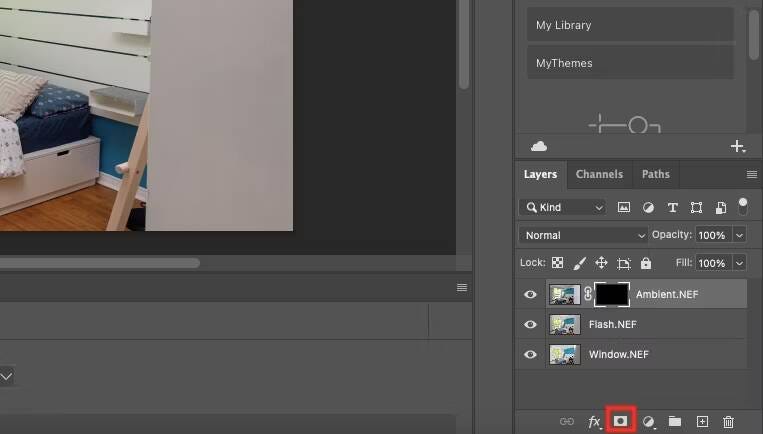The height and width of the screenshot is (434, 763).
Task: Open the Normal blend mode dropdown
Action: [584, 235]
